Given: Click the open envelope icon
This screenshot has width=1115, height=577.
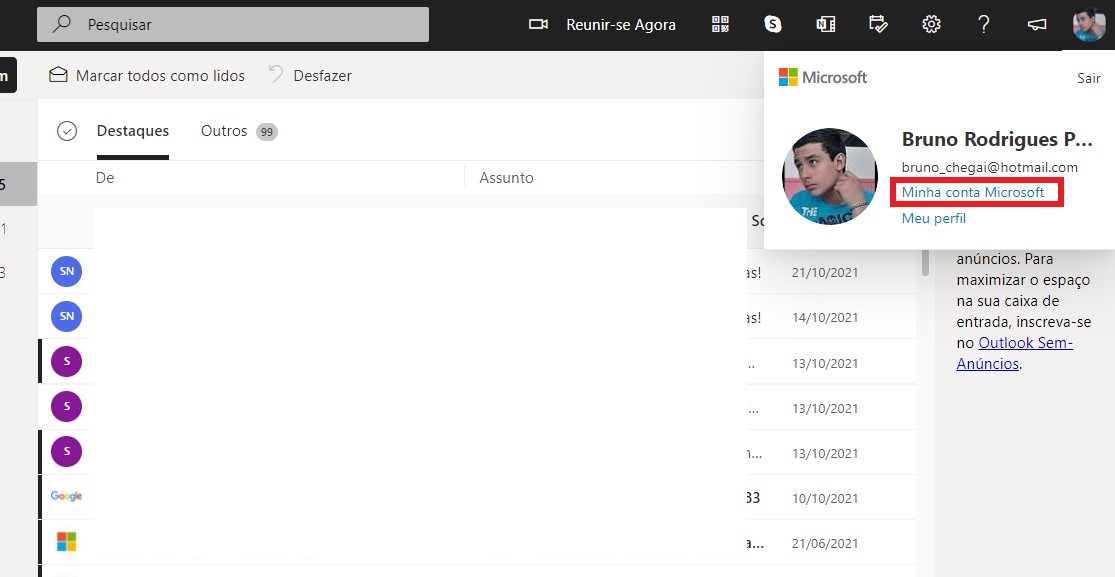Looking at the screenshot, I should point(58,74).
